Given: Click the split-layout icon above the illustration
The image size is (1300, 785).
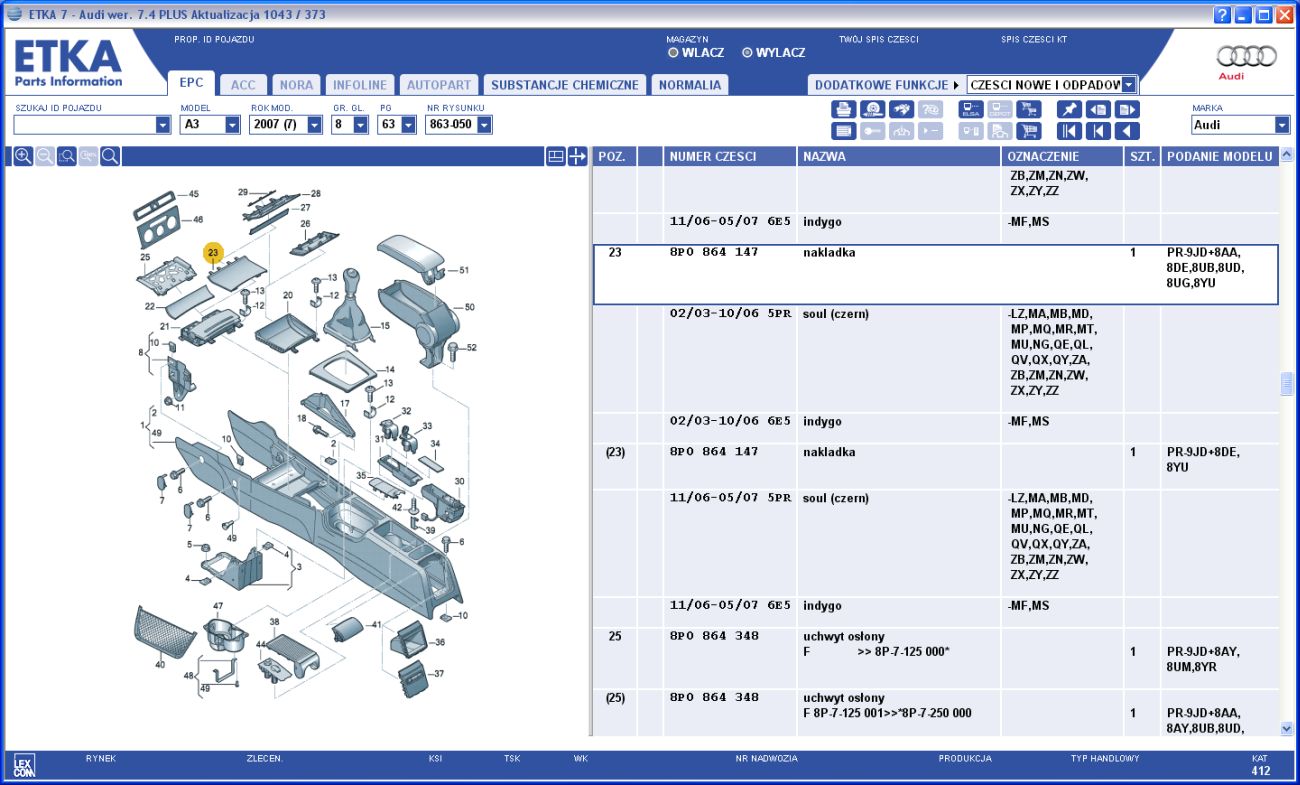Looking at the screenshot, I should point(556,157).
